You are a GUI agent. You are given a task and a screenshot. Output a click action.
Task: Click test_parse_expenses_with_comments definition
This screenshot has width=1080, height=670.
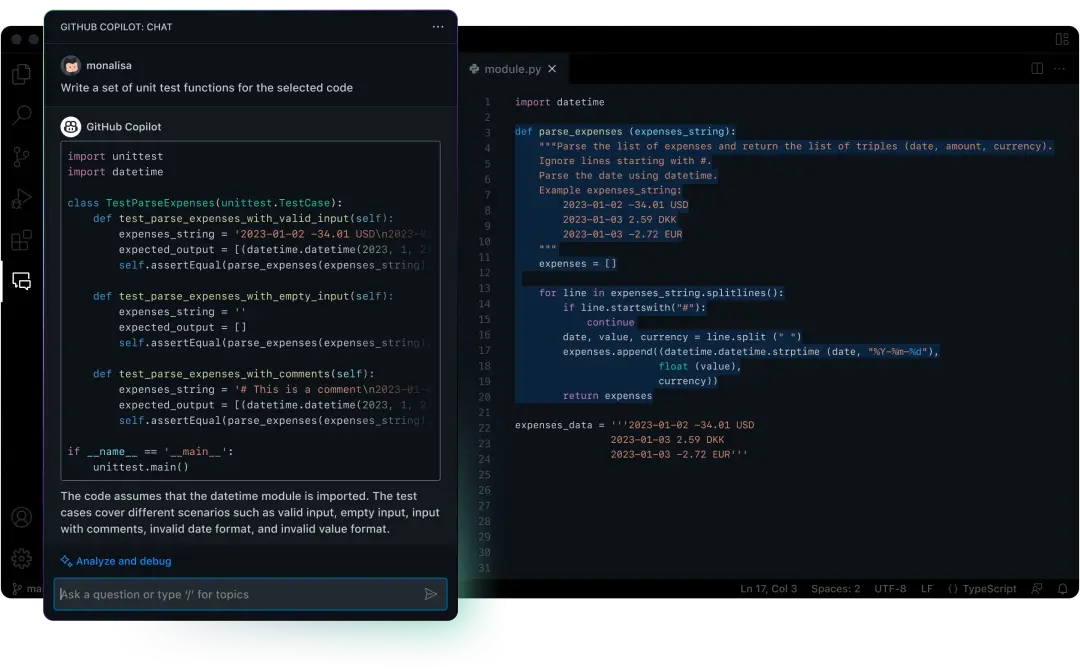tap(233, 374)
